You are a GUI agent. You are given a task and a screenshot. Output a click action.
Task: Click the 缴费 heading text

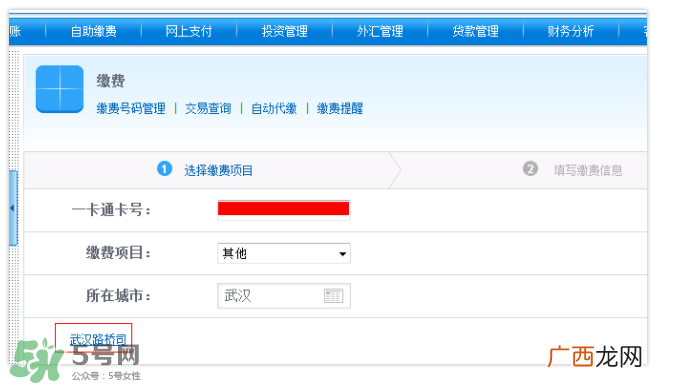pyautogui.click(x=111, y=81)
